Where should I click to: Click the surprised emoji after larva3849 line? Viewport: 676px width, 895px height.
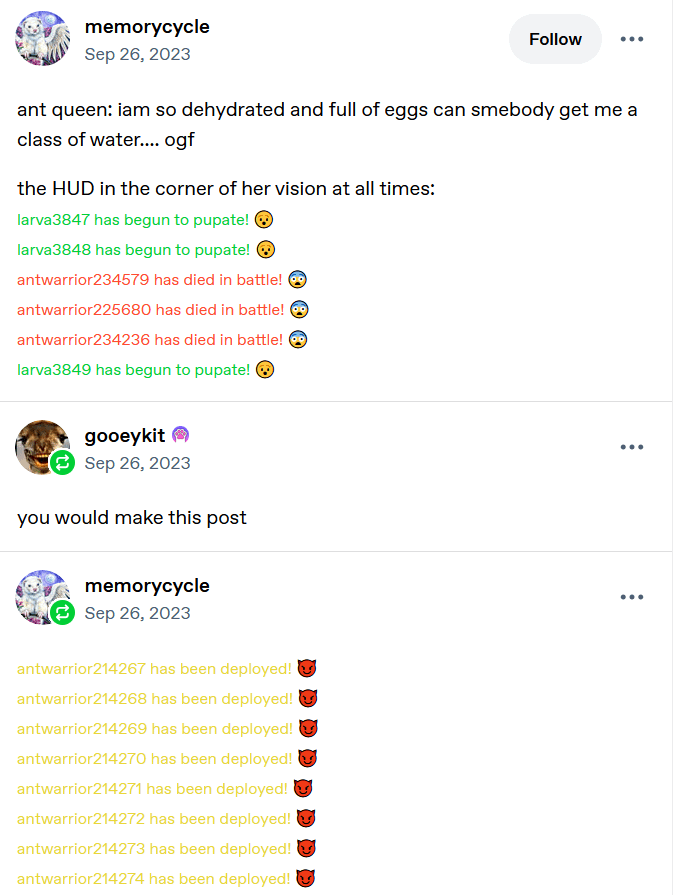click(x=264, y=369)
